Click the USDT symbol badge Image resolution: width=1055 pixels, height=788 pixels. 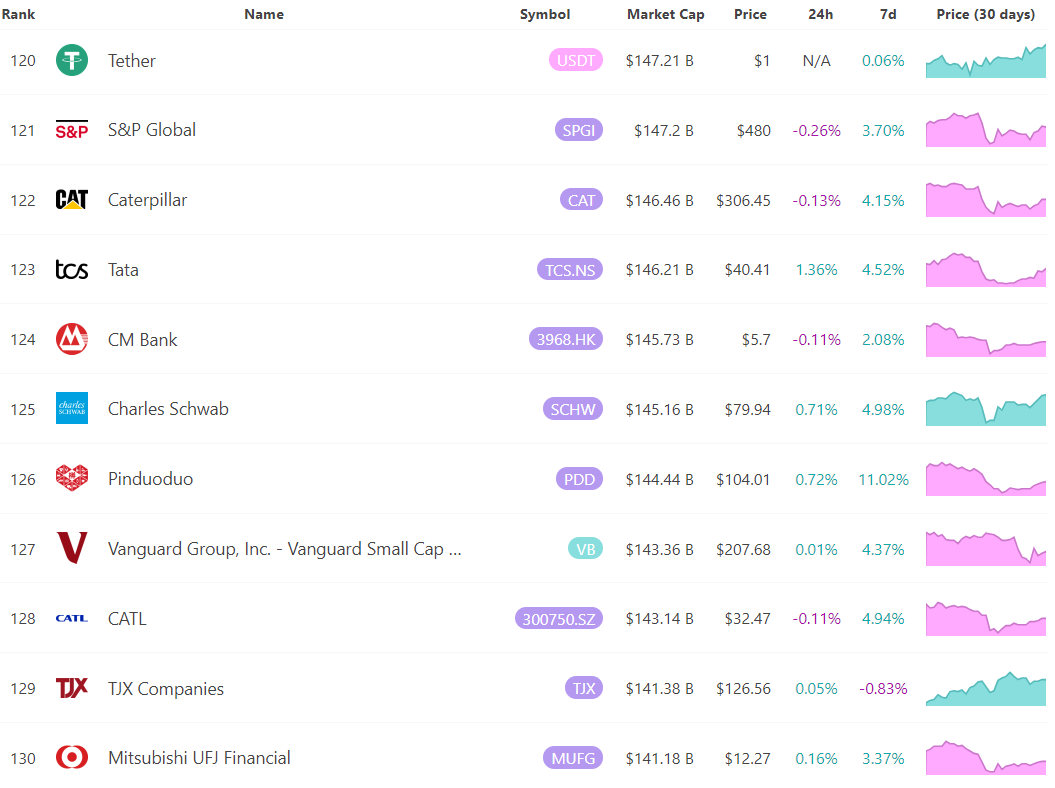[575, 60]
